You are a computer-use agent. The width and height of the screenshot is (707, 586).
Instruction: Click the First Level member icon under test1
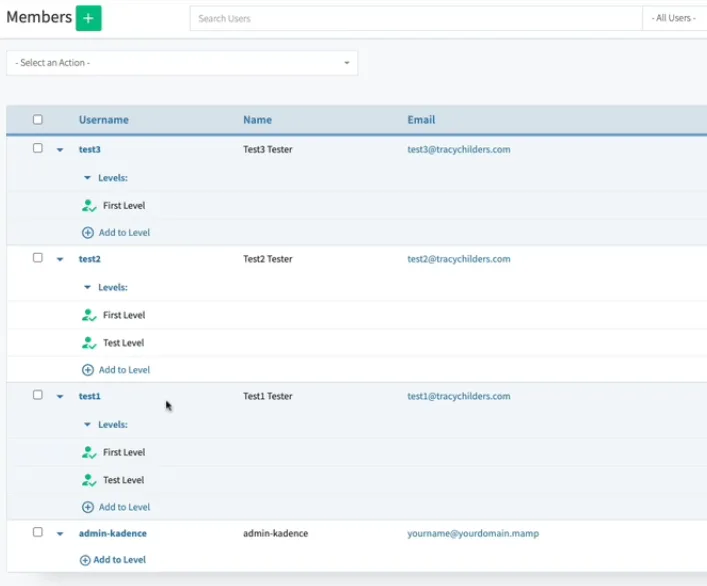click(89, 452)
